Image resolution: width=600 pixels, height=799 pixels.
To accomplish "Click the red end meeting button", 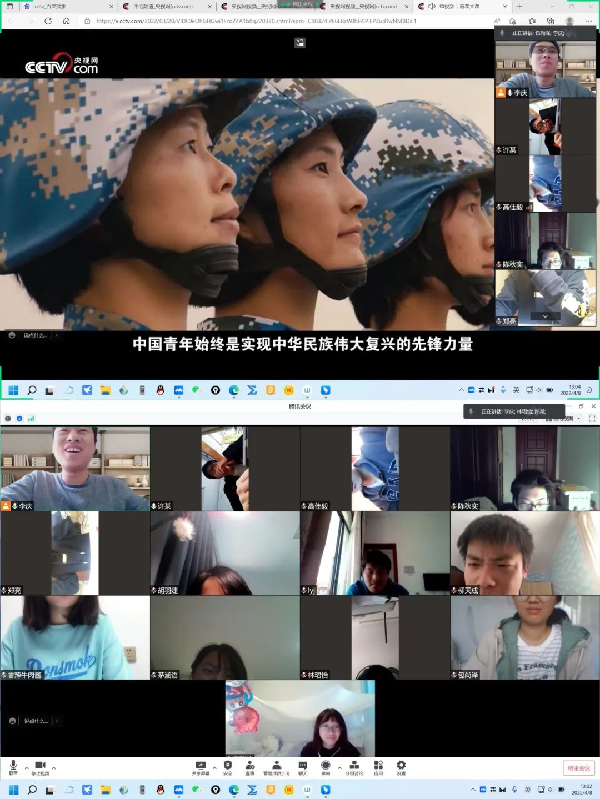I will pos(579,768).
